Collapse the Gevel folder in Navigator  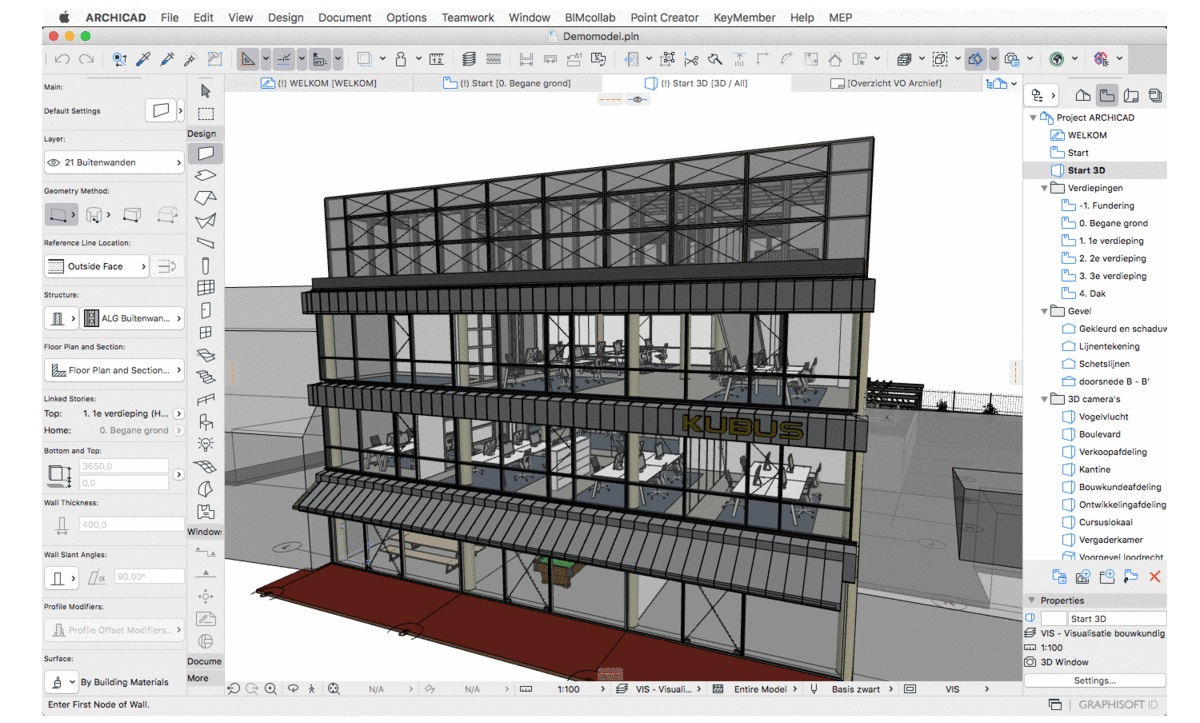(1046, 311)
